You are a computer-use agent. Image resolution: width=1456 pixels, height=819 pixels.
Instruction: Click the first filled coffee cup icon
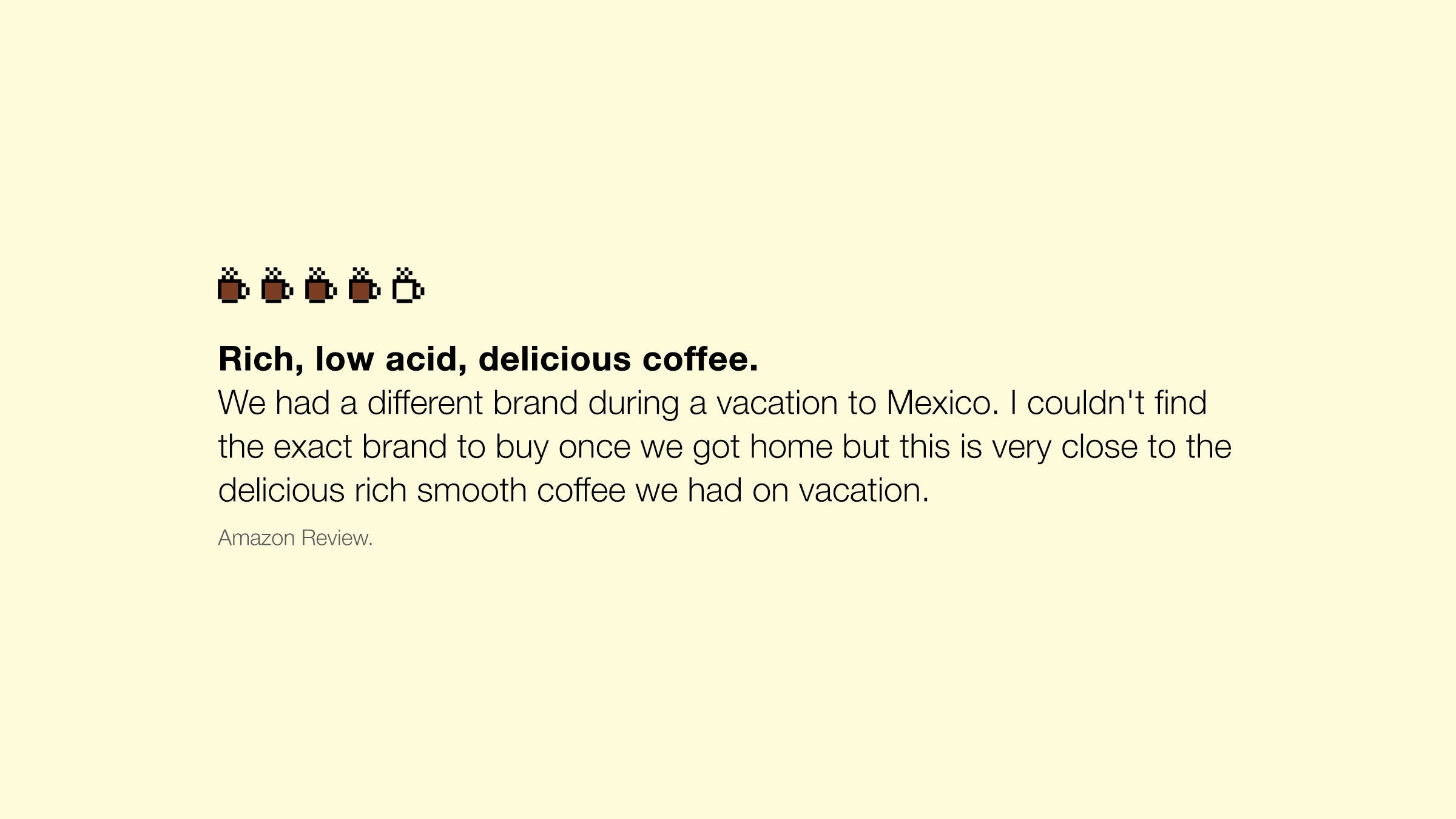233,286
